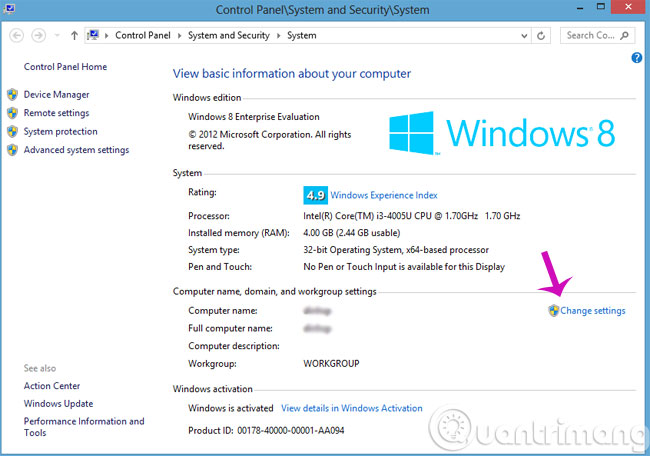Open Control Panel Home
This screenshot has height=456, width=650.
[x=65, y=67]
